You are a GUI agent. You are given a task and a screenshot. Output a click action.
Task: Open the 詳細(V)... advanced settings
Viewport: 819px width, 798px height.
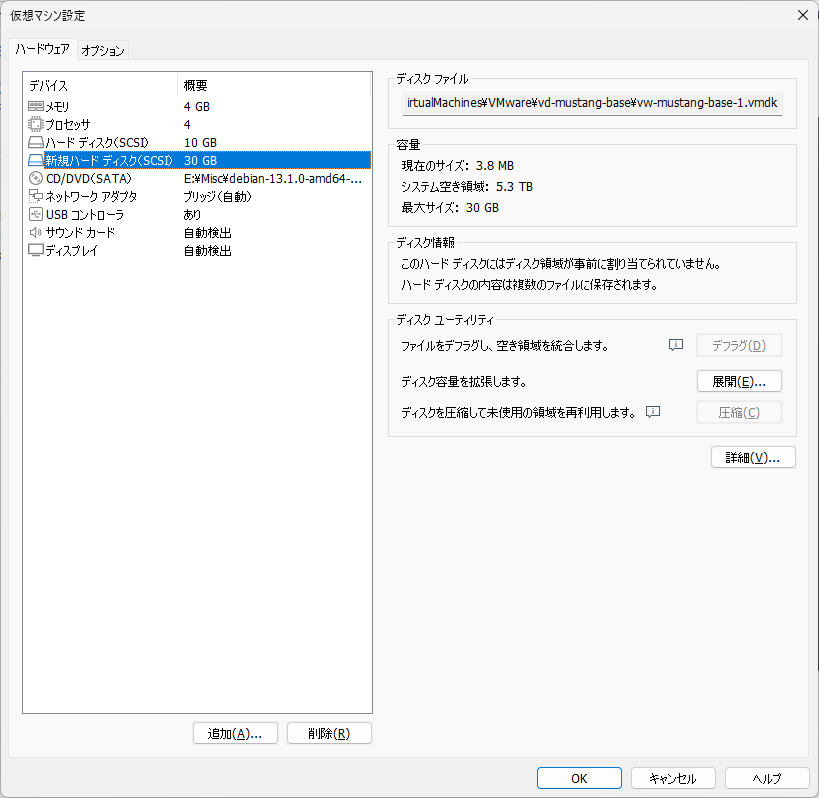[x=752, y=457]
